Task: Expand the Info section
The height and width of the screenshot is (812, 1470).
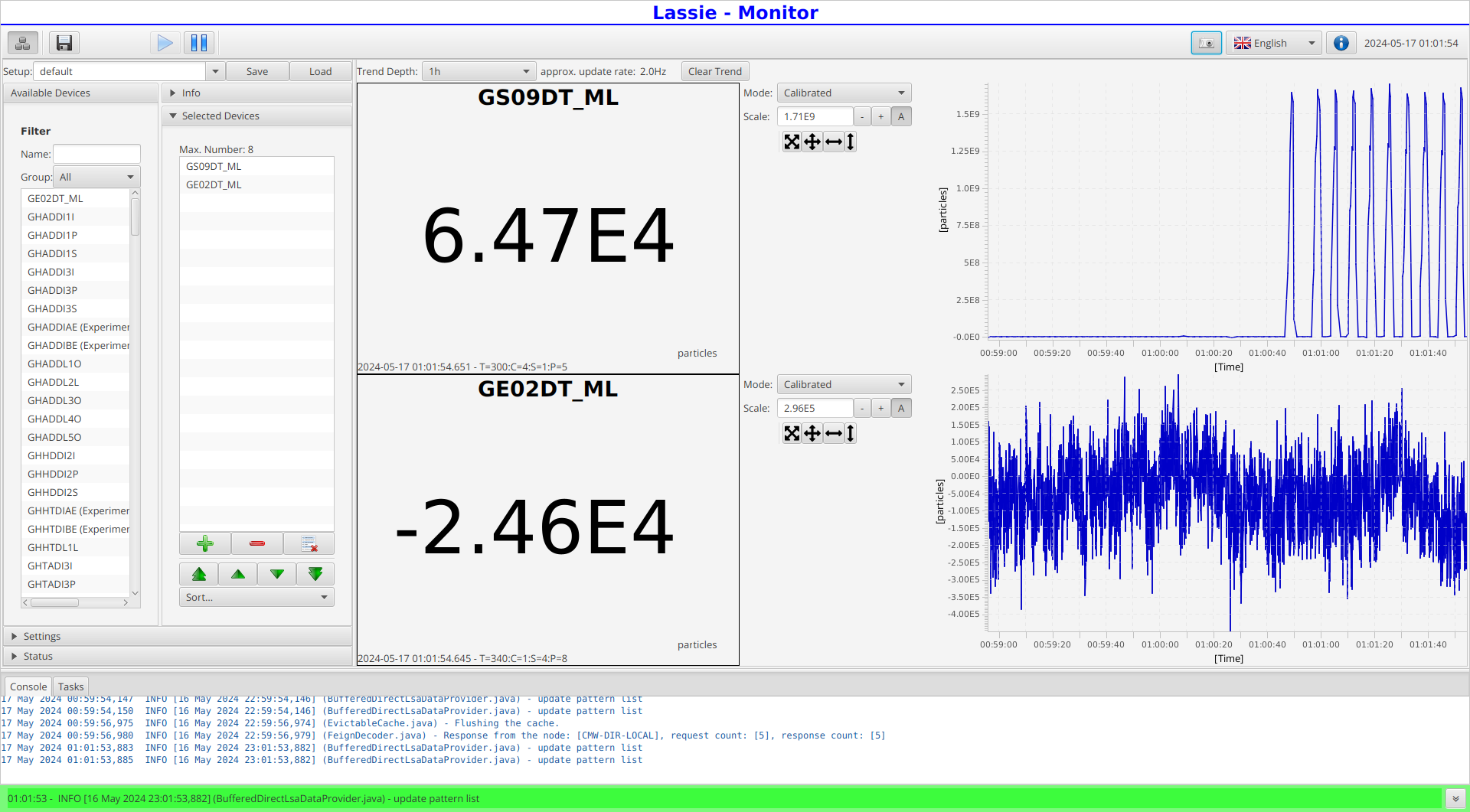Action: click(256, 93)
